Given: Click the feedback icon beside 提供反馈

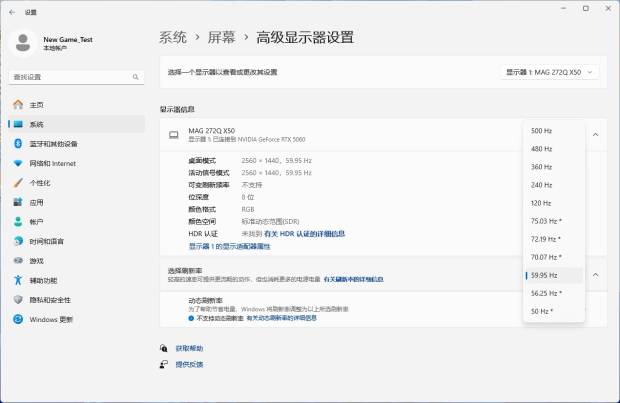Looking at the screenshot, I should [164, 364].
